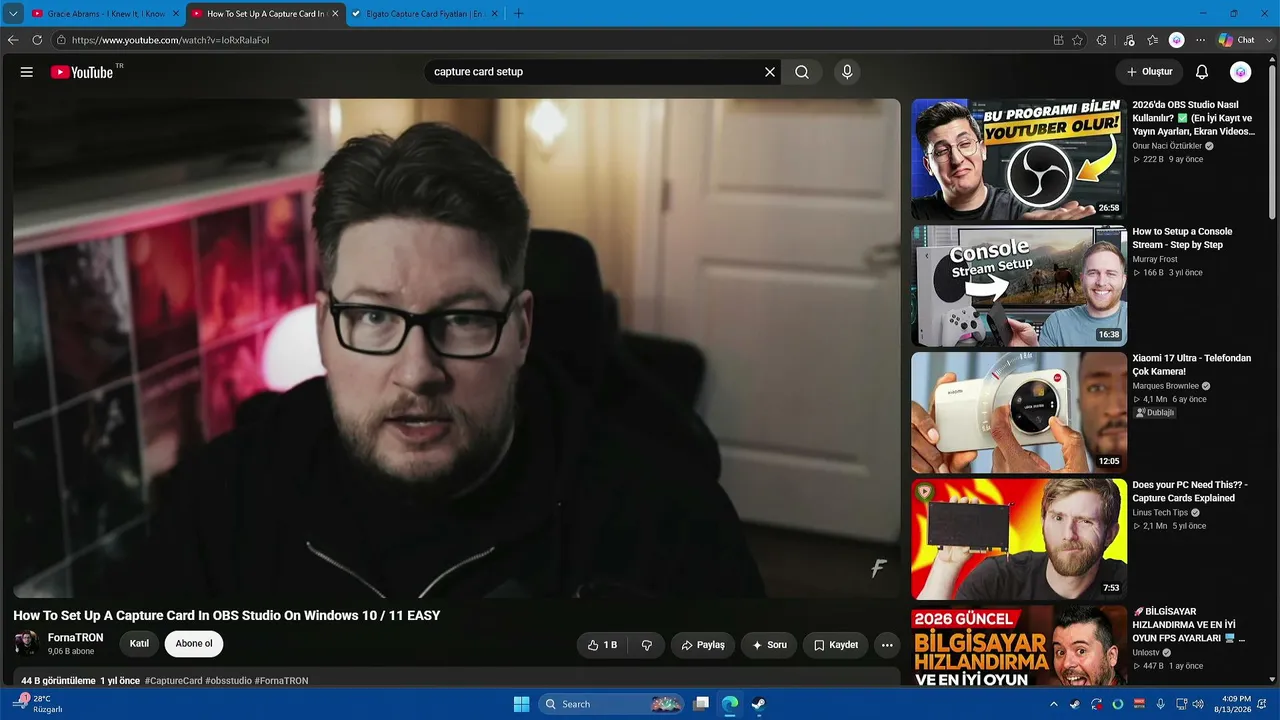Share the video using Paylaş
The image size is (1280, 720).
(x=703, y=645)
